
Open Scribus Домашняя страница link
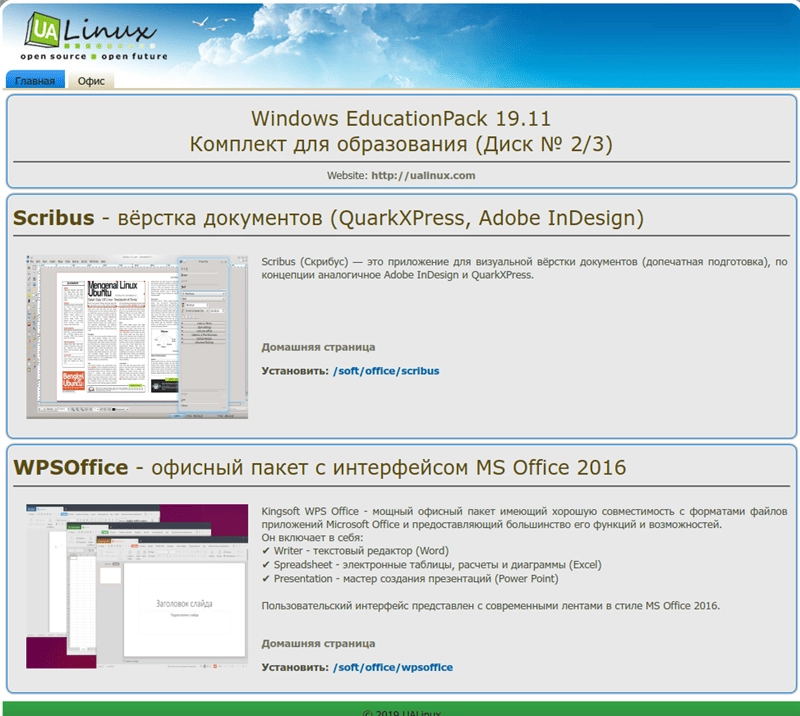[318, 347]
